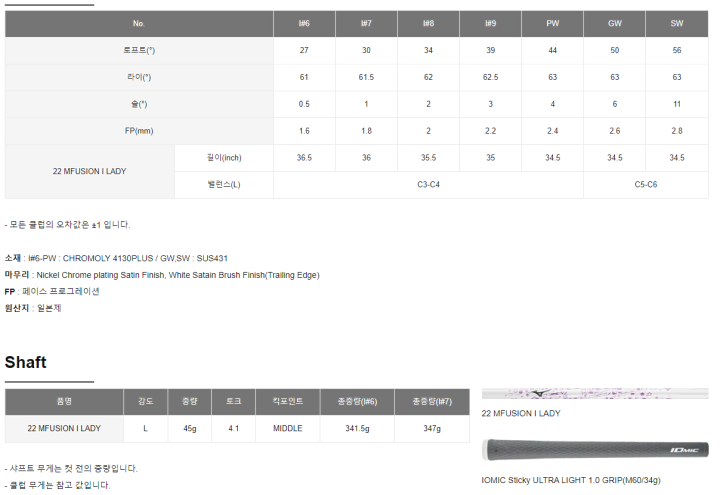Click lie value 61.5 for I#7
Image resolution: width=720 pixels, height=495 pixels.
point(366,77)
